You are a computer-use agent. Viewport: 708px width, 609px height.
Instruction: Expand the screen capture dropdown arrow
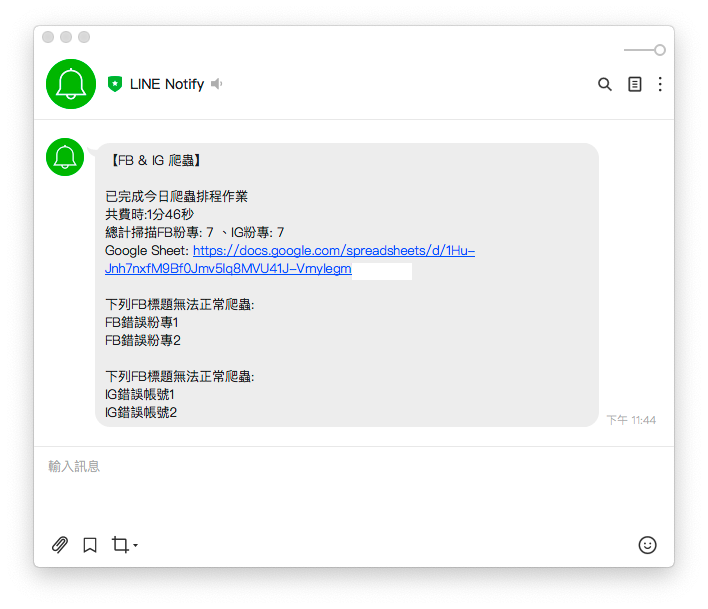click(x=135, y=545)
